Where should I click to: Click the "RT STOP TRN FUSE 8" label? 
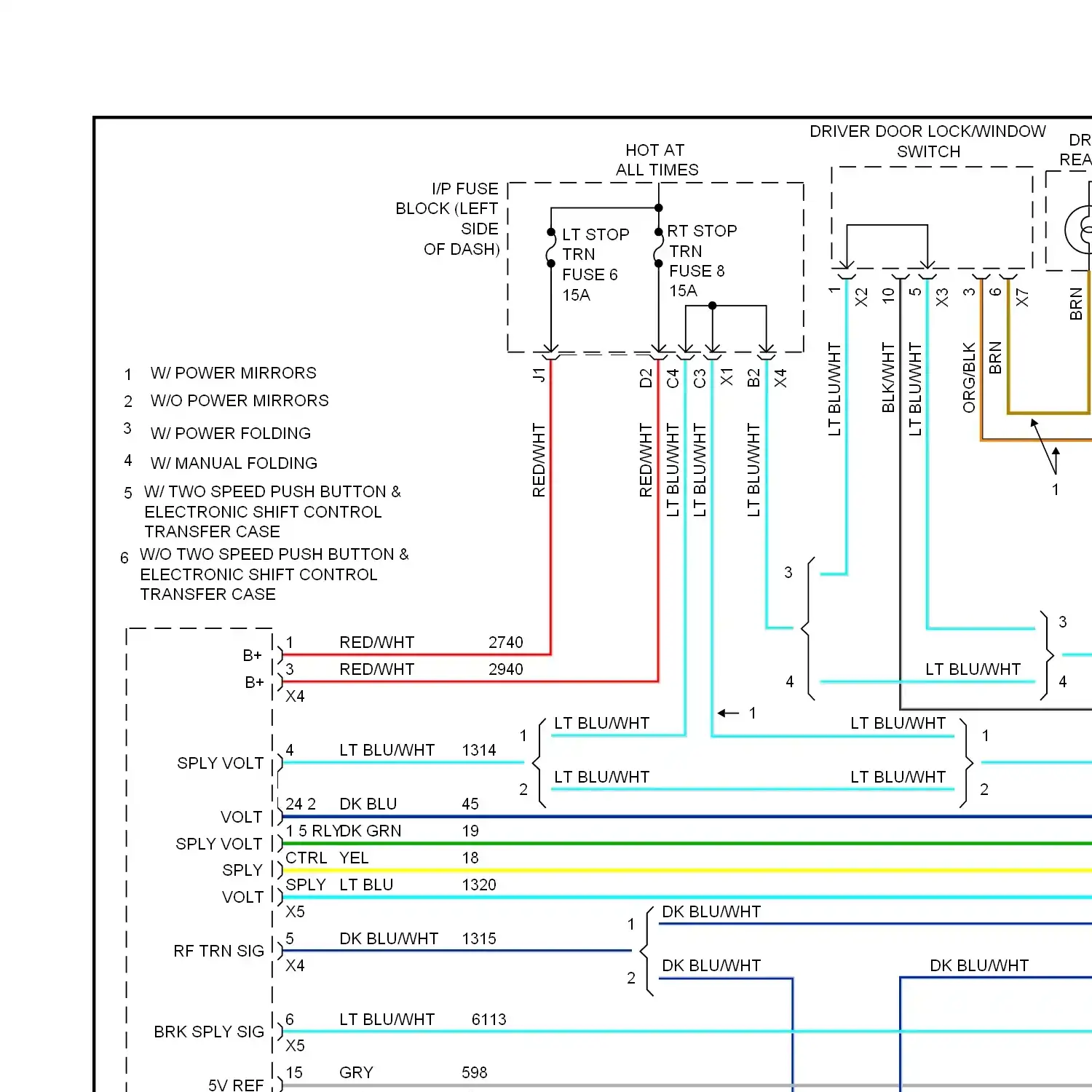click(703, 251)
